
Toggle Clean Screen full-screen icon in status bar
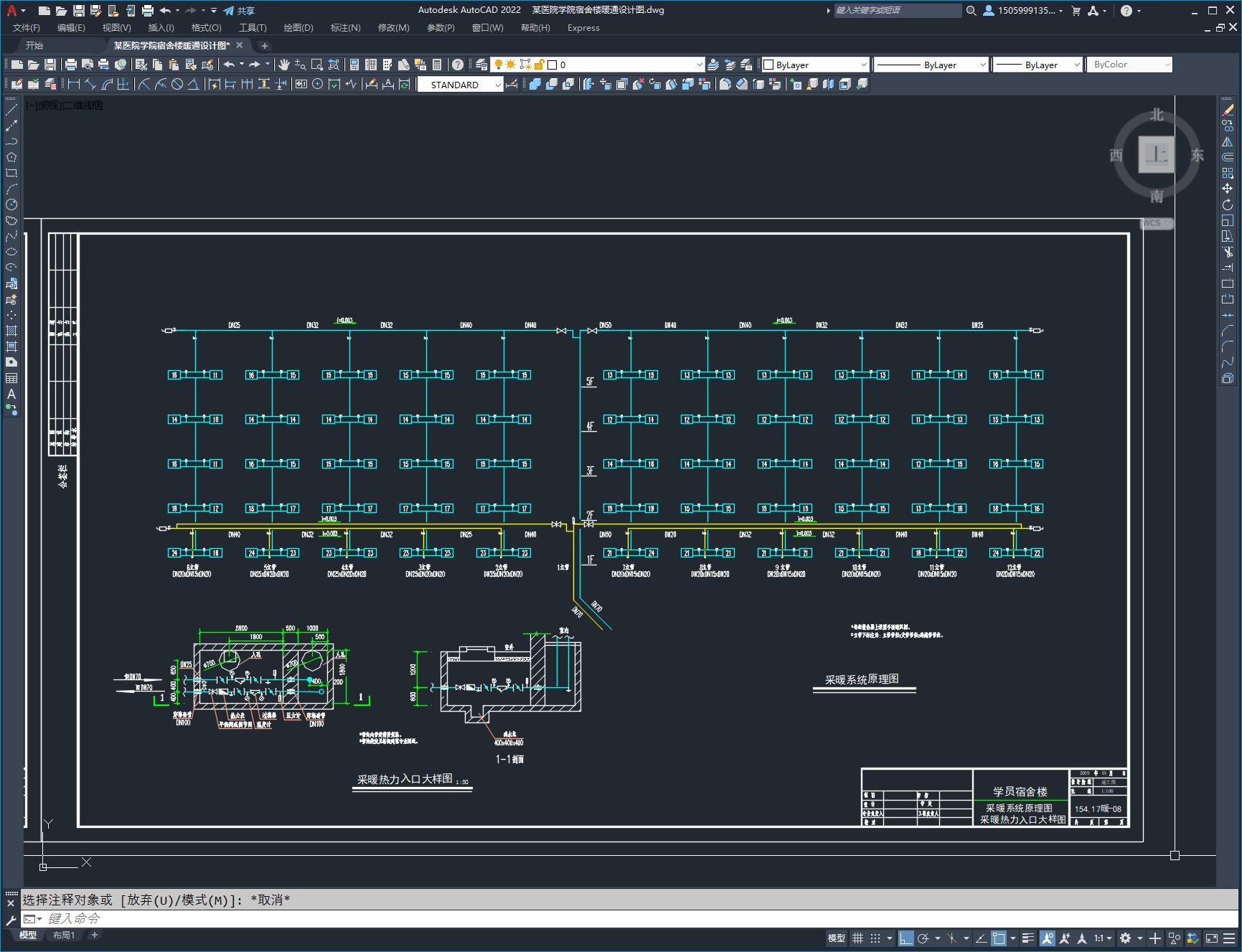pyautogui.click(x=1211, y=938)
